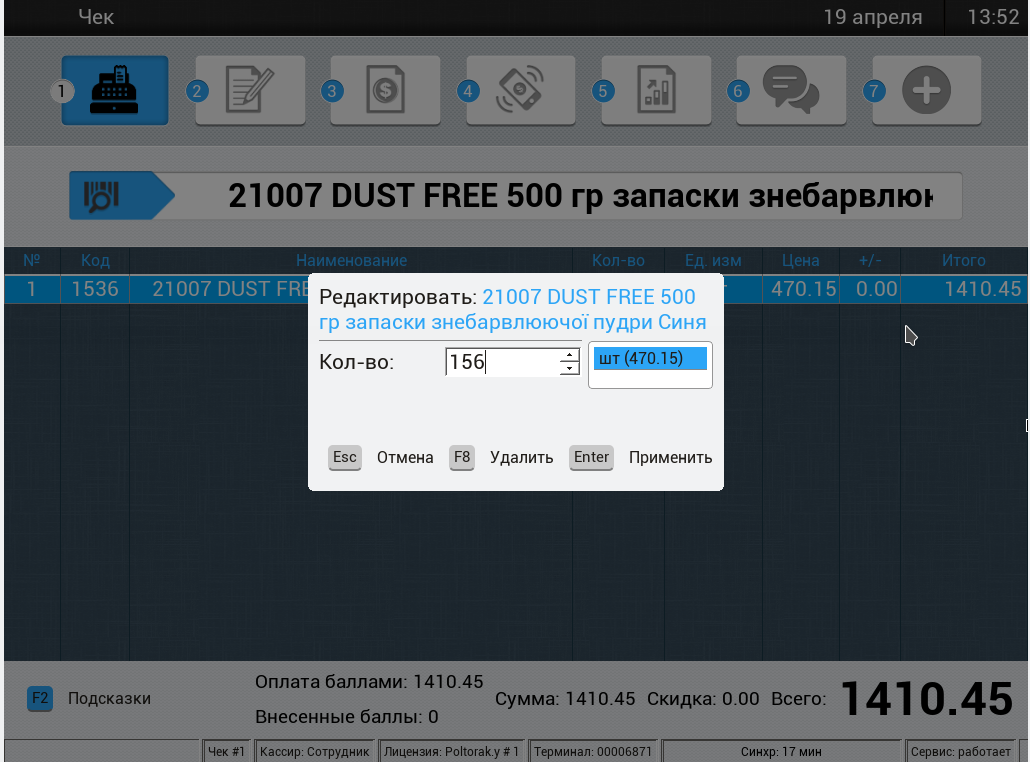This screenshot has width=1030, height=762.
Task: Select the 'шт (470.15)' unit option
Action: 650,359
